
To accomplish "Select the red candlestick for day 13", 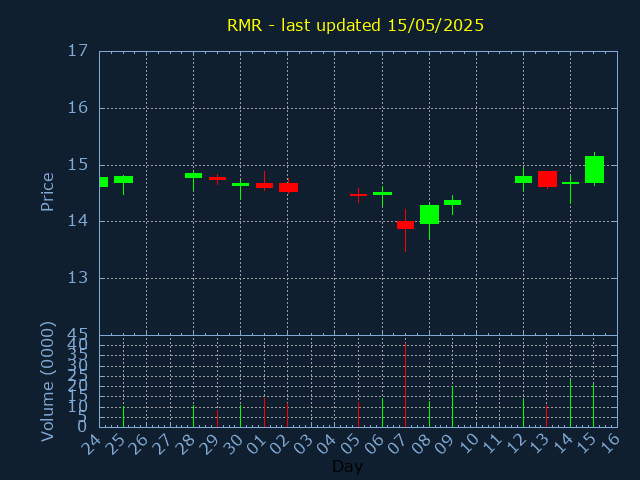I will pos(547,179).
